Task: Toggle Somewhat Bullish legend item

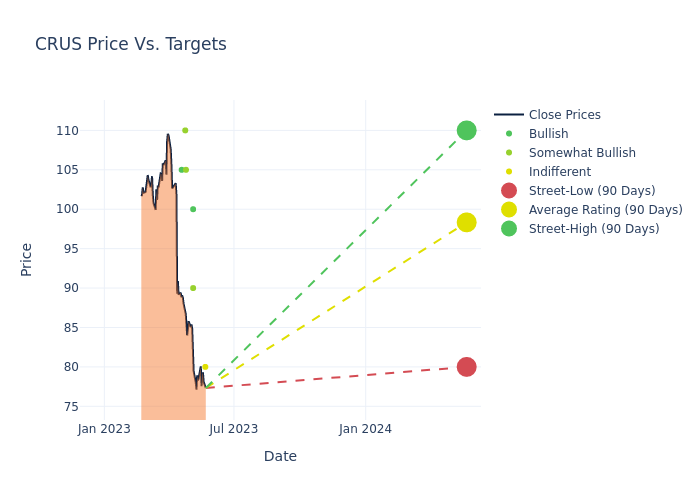Action: click(x=582, y=153)
